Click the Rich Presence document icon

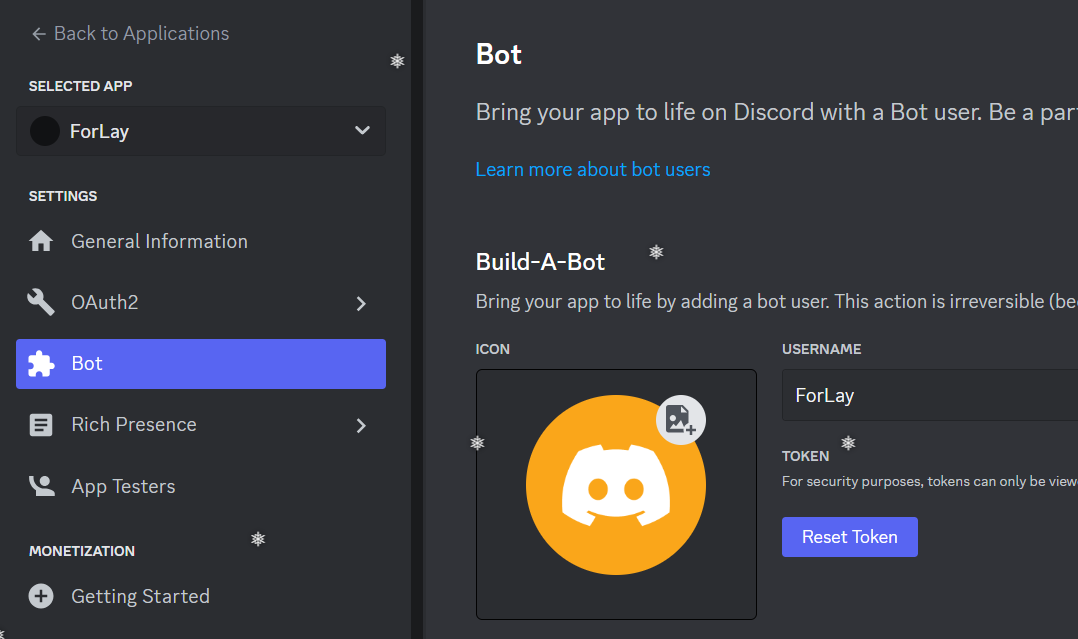[x=41, y=424]
